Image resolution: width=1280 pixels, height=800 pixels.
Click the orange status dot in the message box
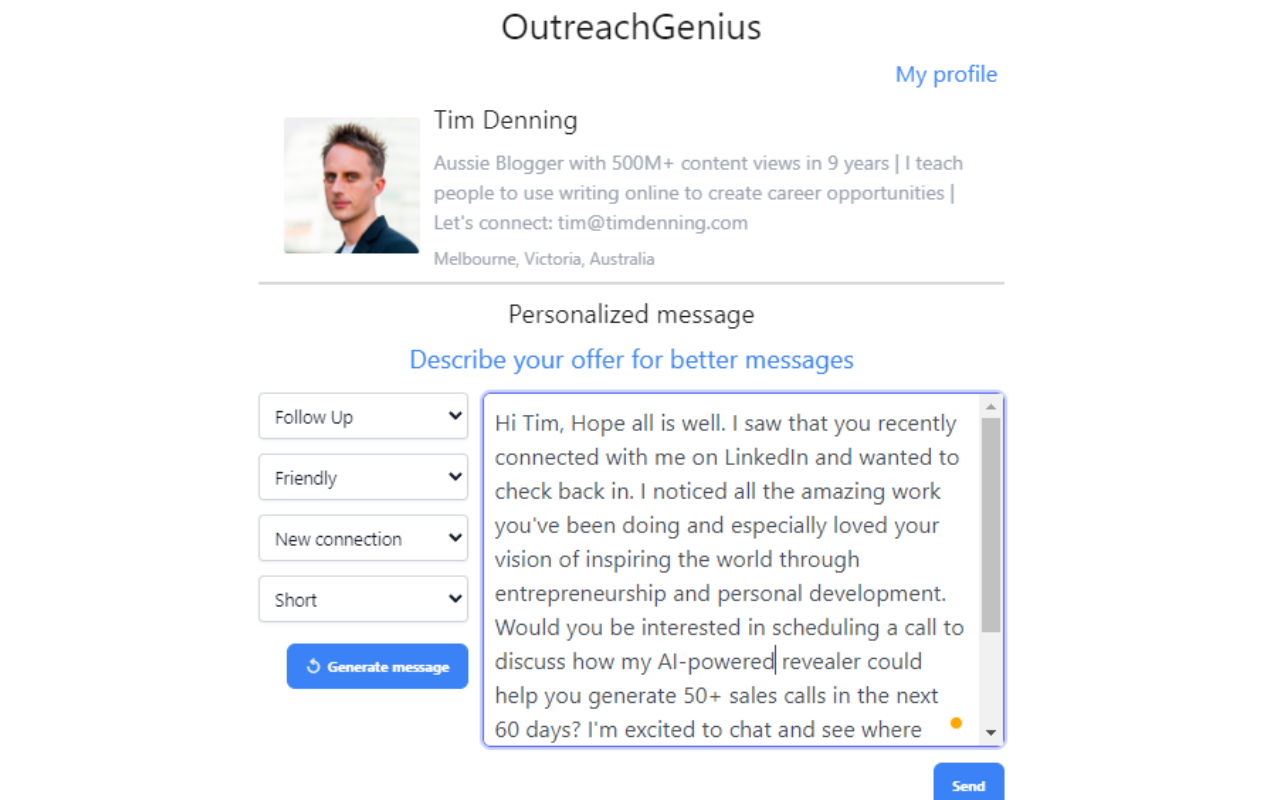(956, 722)
